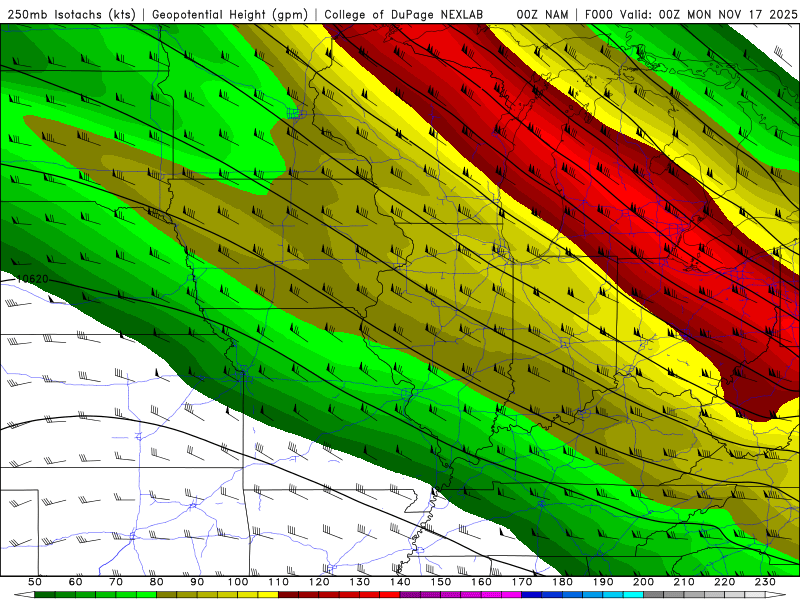Screen dimensions: 800x600
Task: Click the magenta swatch left of 170
Action: click(x=511, y=595)
